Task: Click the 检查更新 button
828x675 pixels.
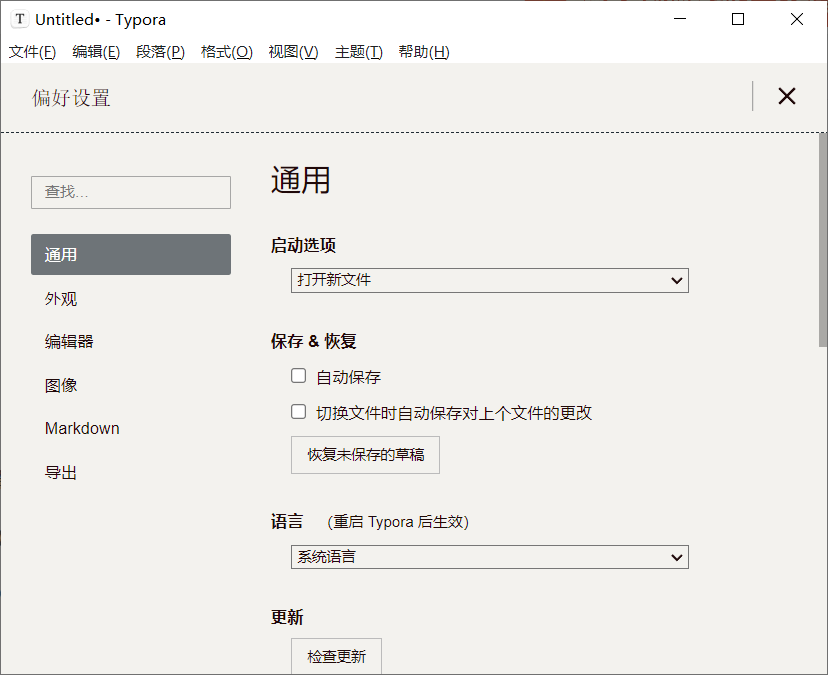Action: (x=336, y=656)
